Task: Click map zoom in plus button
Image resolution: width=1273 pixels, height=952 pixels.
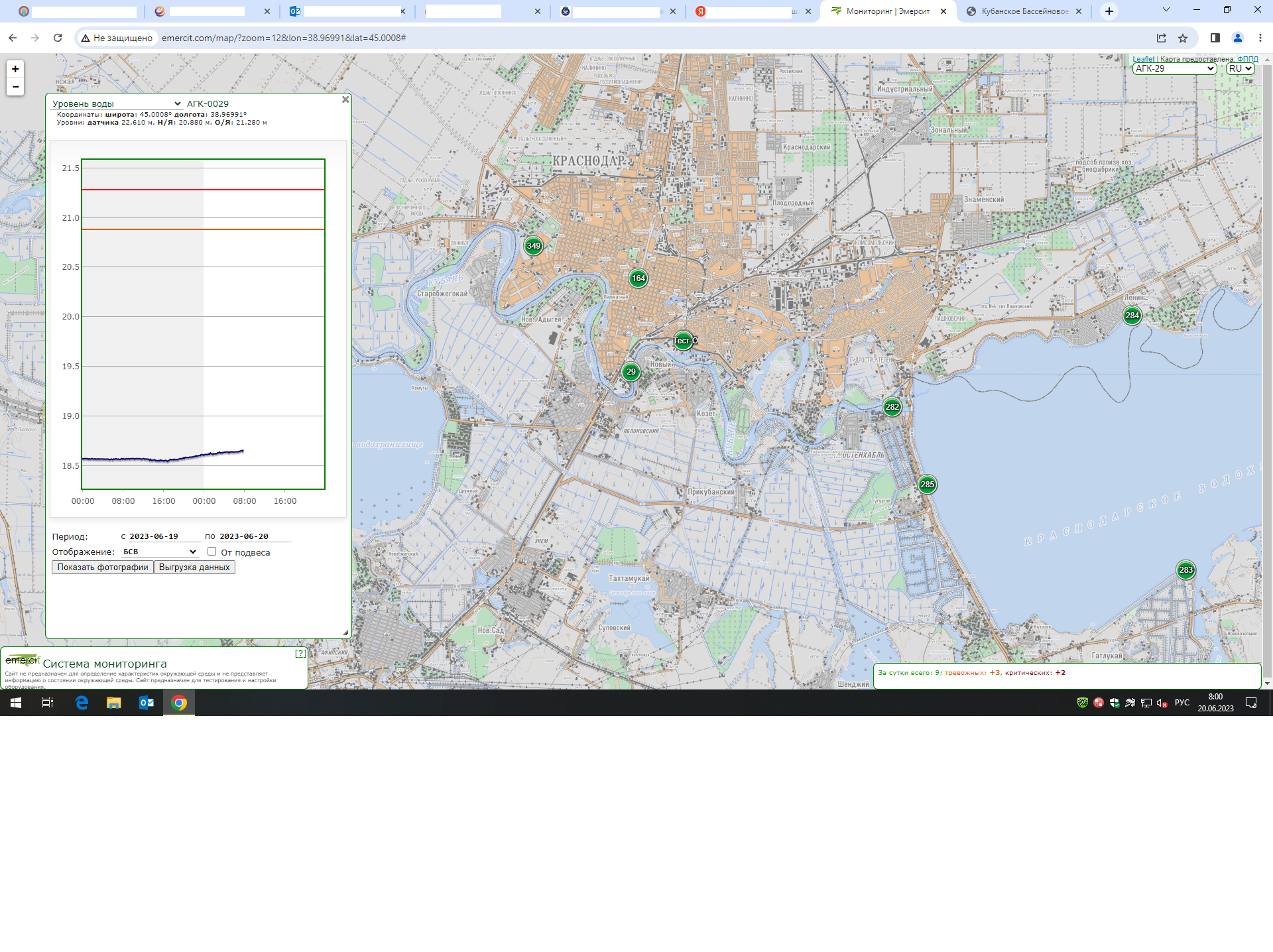Action: (15, 69)
